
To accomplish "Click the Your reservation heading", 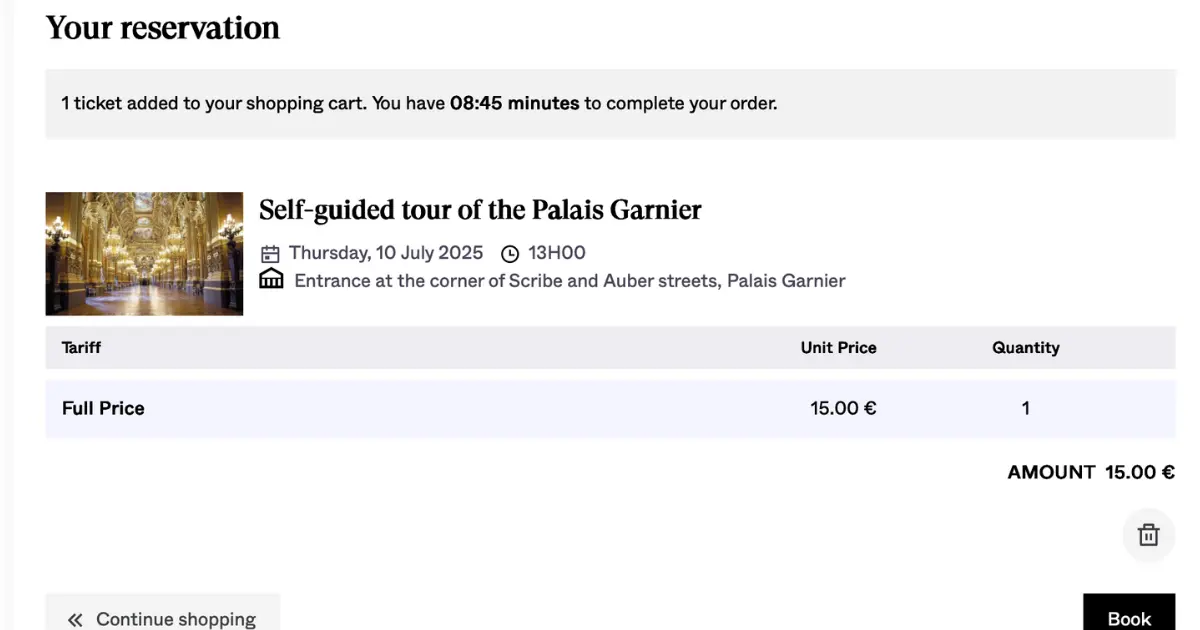I will pyautogui.click(x=162, y=28).
